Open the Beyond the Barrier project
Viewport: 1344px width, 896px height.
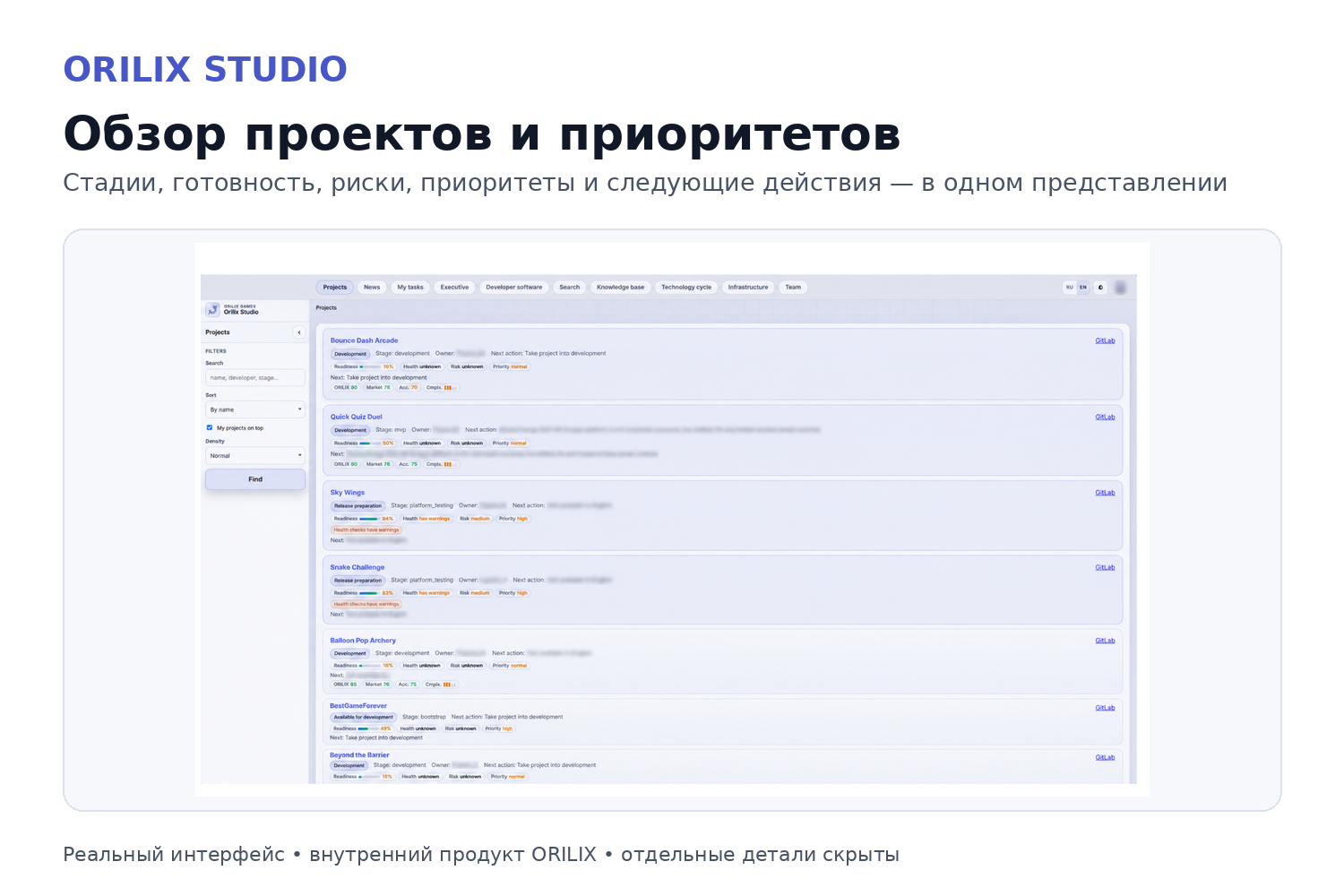pos(359,755)
